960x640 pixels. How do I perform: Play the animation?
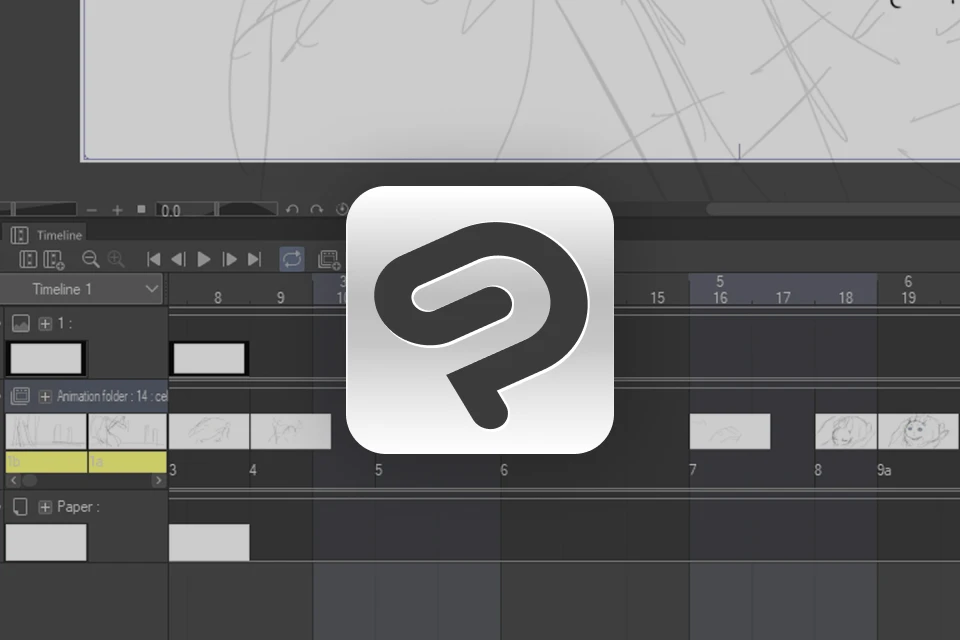tap(204, 260)
